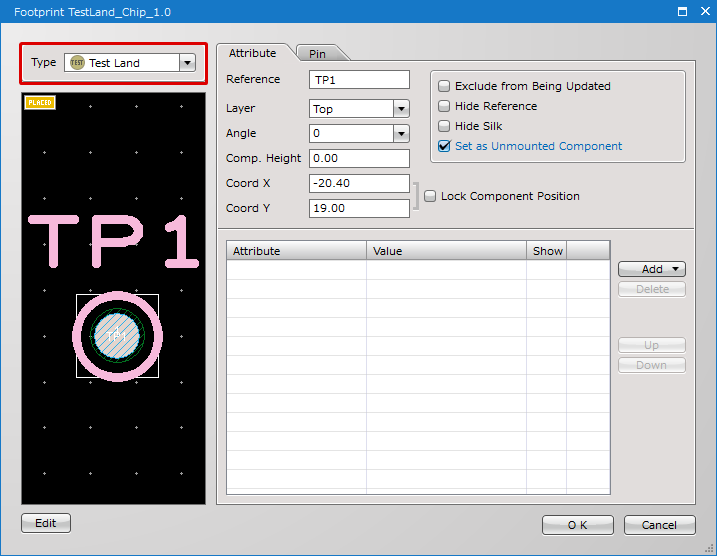The width and height of the screenshot is (717, 556).
Task: Click the yellow PLACED badge in preview
Action: pos(40,102)
